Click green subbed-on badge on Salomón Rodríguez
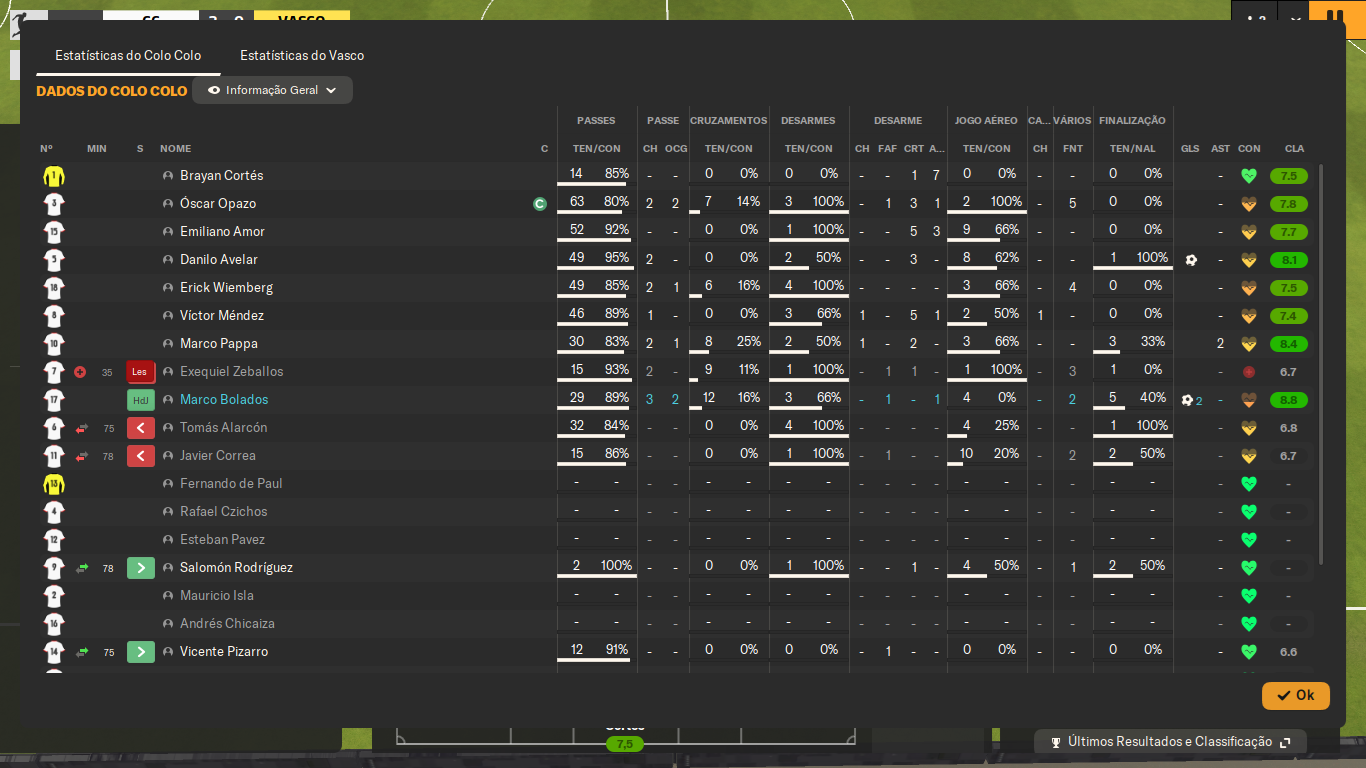The image size is (1366, 768). pos(140,568)
